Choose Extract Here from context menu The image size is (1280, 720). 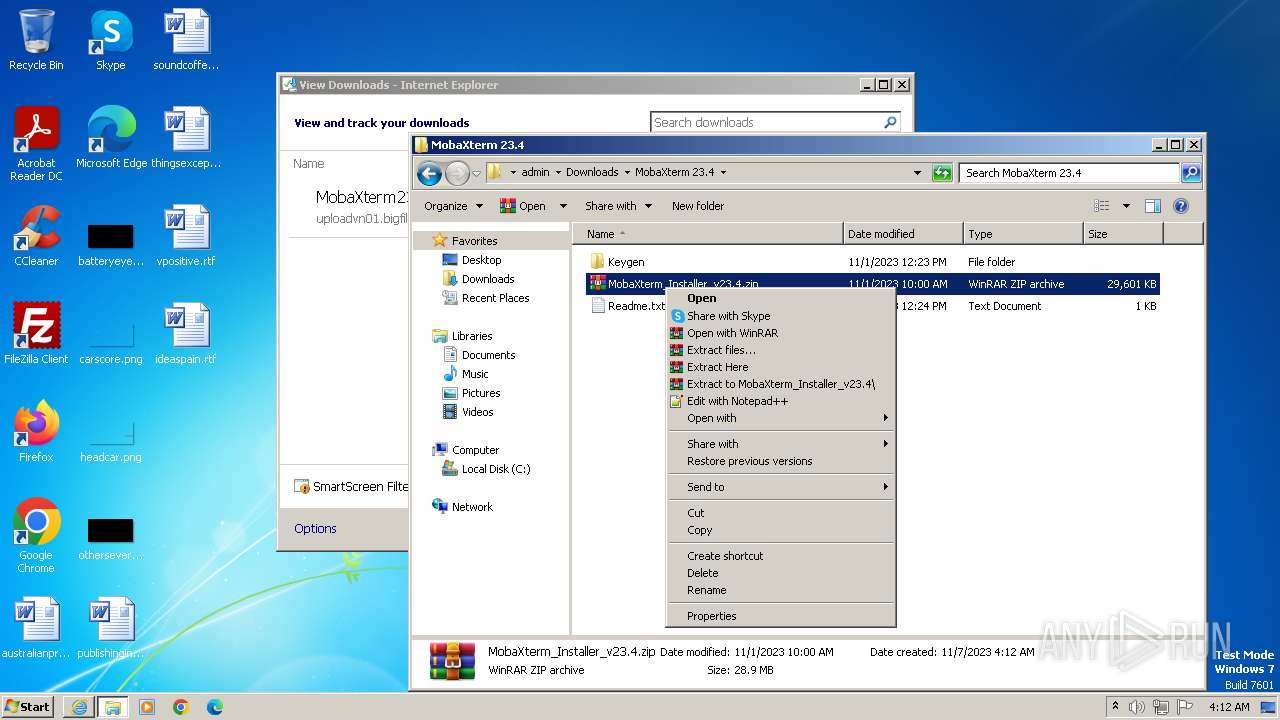click(x=781, y=367)
